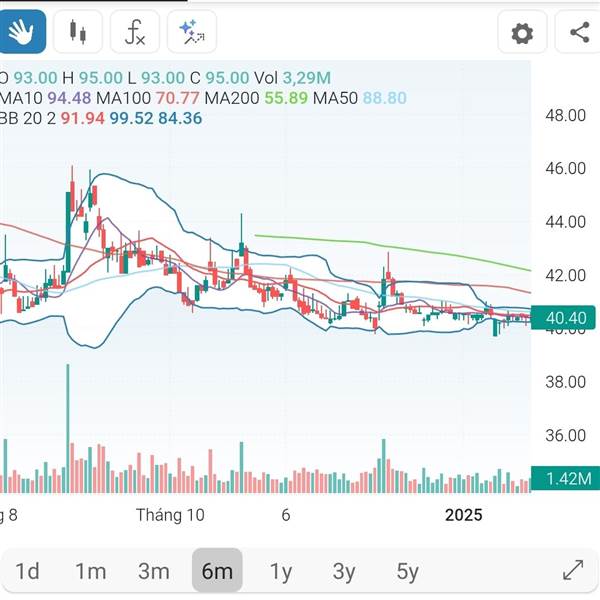Select the 3y time range
This screenshot has width=600, height=600.
(344, 571)
